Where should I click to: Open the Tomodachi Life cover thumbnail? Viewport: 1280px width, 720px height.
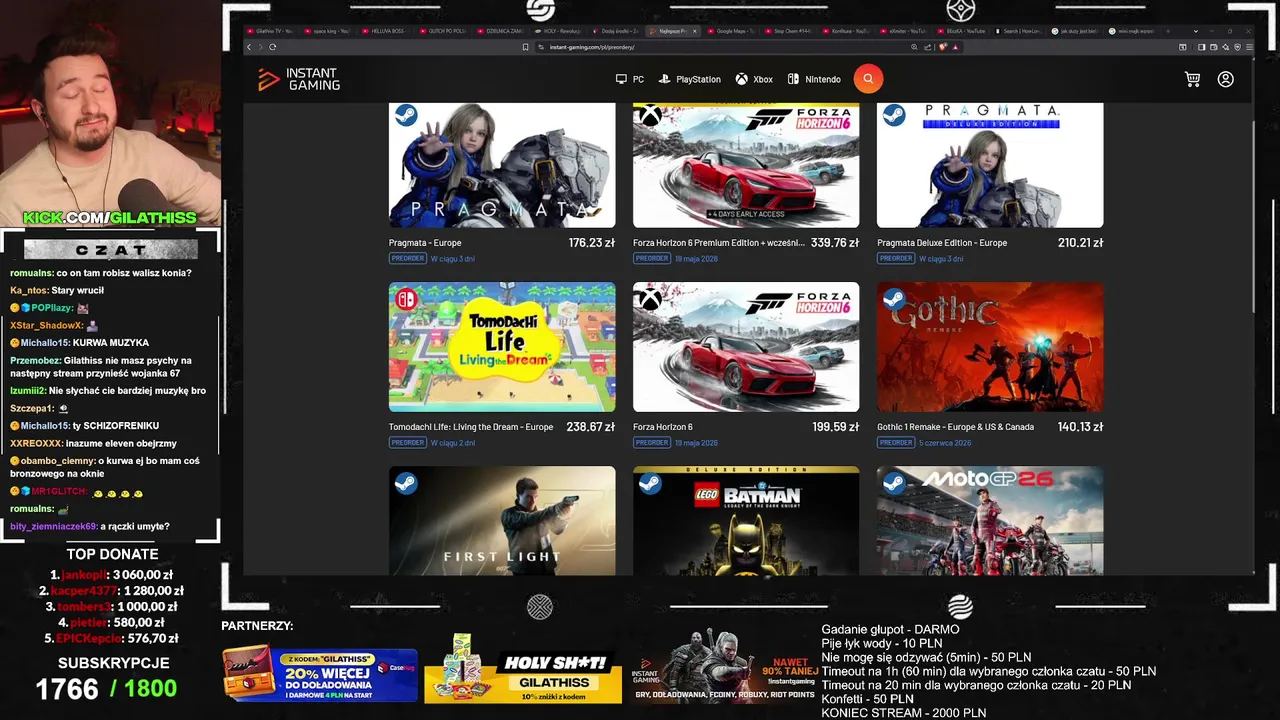[502, 347]
